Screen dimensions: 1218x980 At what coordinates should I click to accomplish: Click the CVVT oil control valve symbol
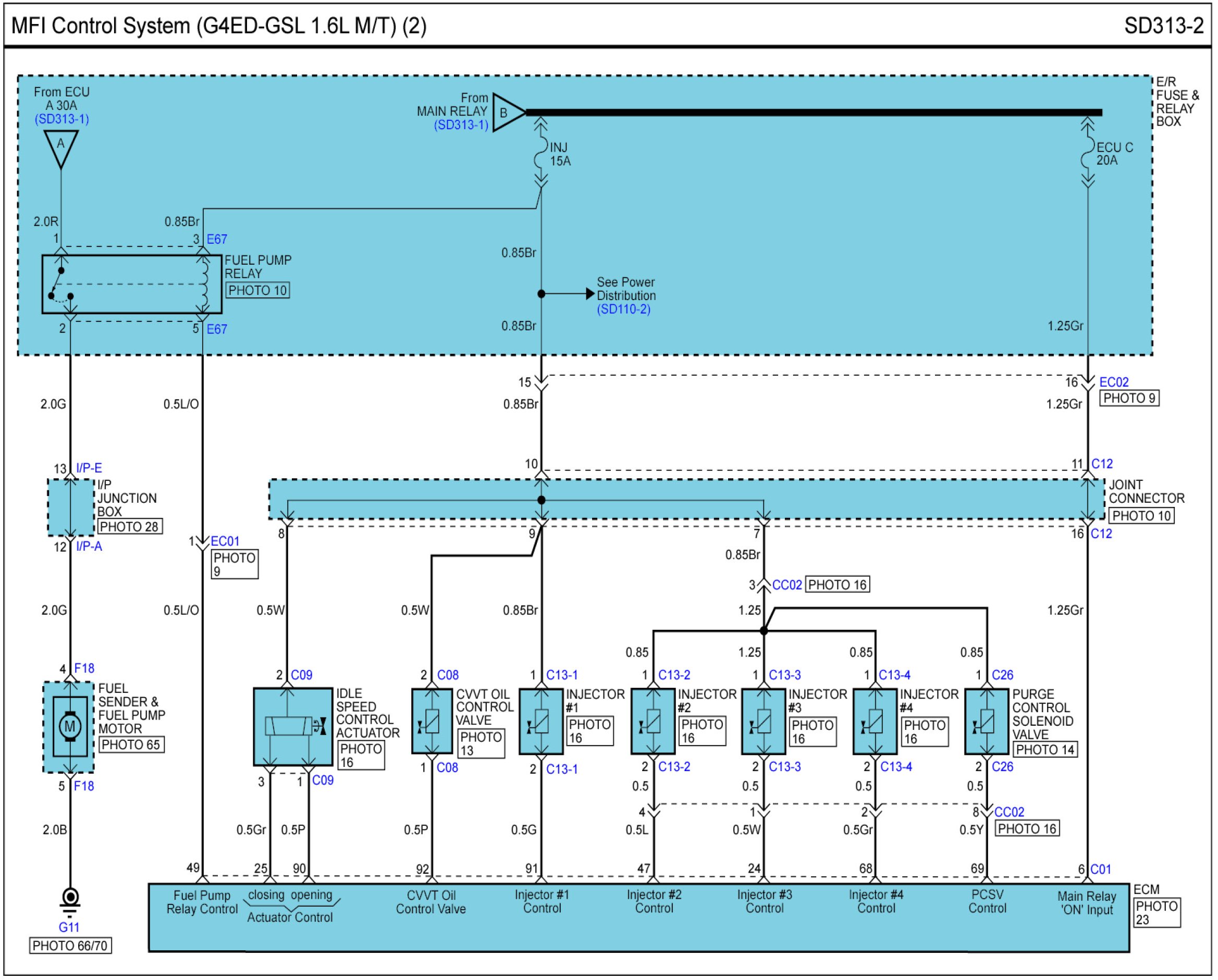click(432, 722)
